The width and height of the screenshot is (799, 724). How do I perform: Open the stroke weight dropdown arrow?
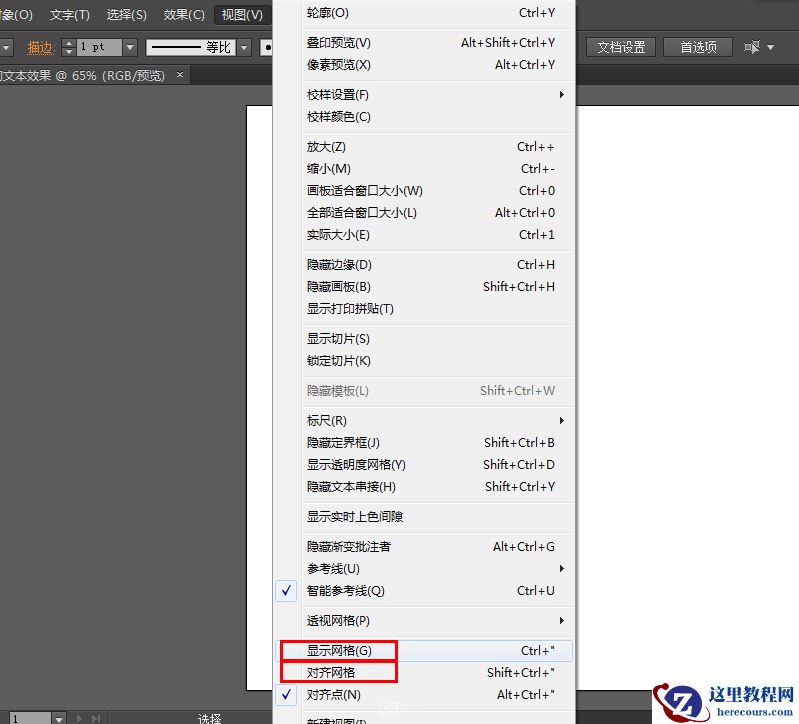click(x=130, y=47)
